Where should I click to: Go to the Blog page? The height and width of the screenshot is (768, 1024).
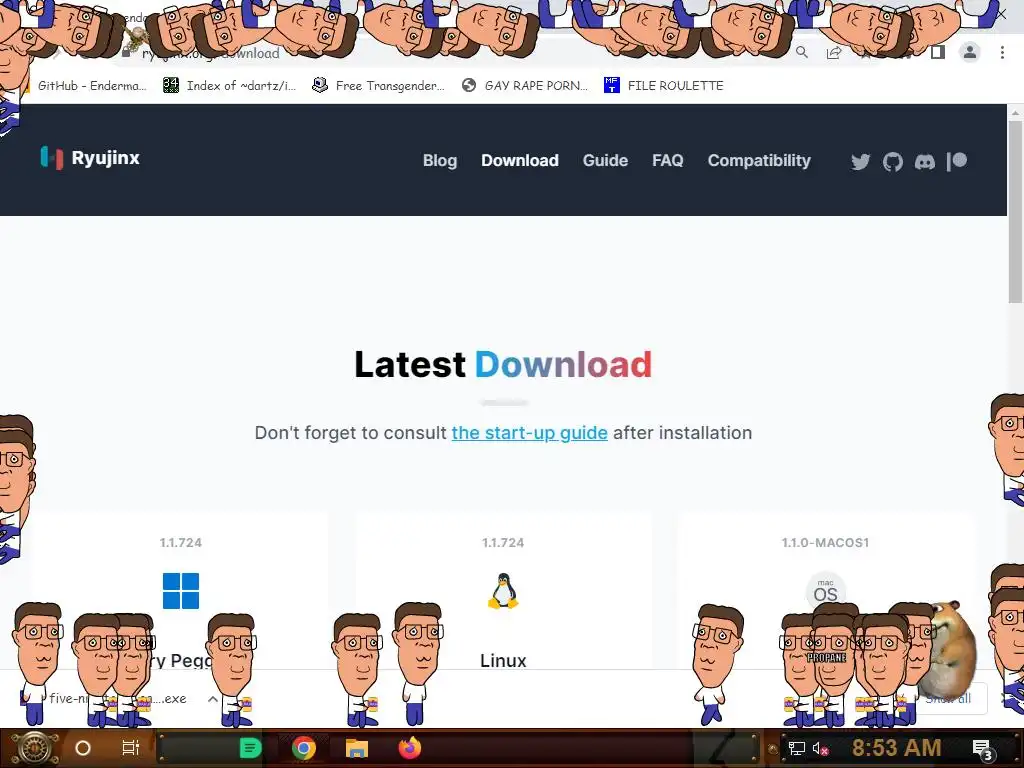[440, 161]
